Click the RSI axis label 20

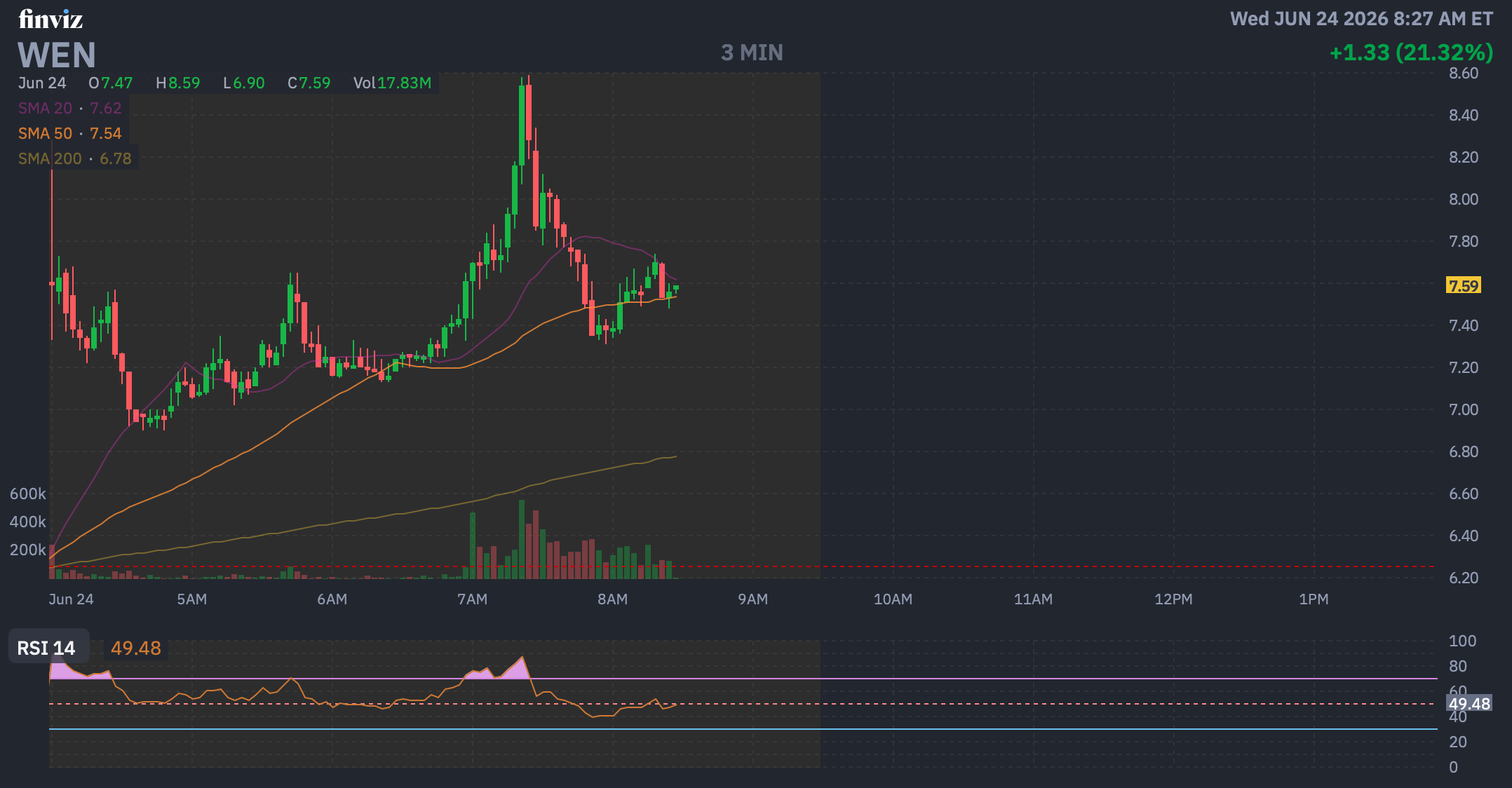tap(1458, 742)
